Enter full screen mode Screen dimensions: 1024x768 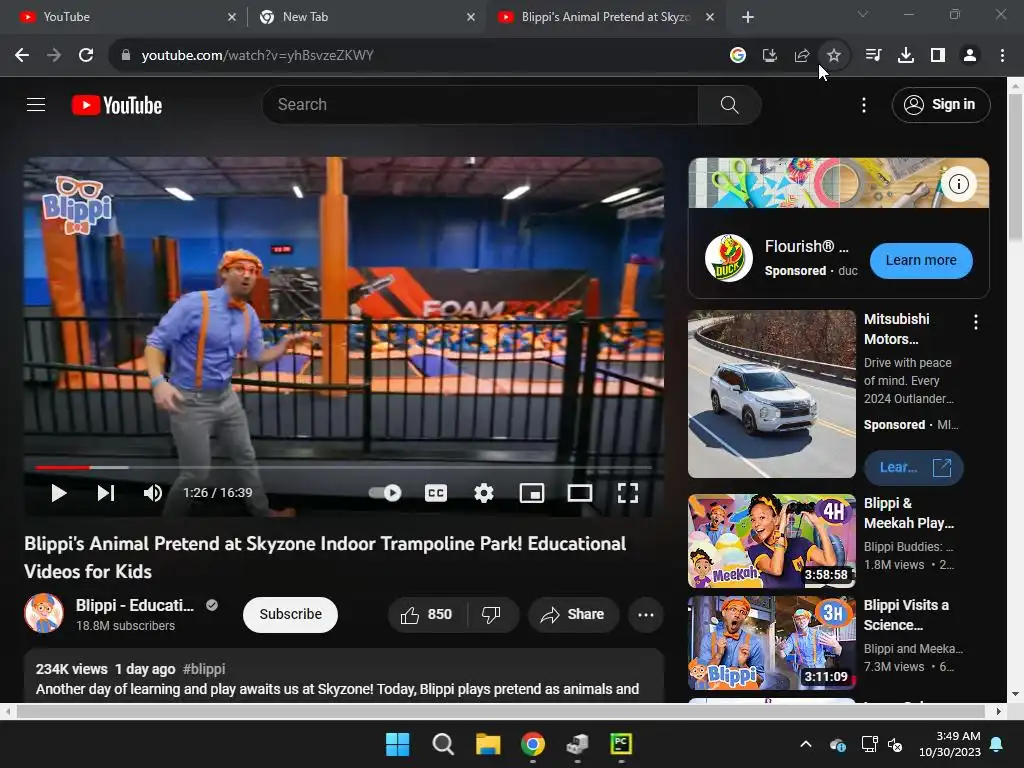click(628, 493)
